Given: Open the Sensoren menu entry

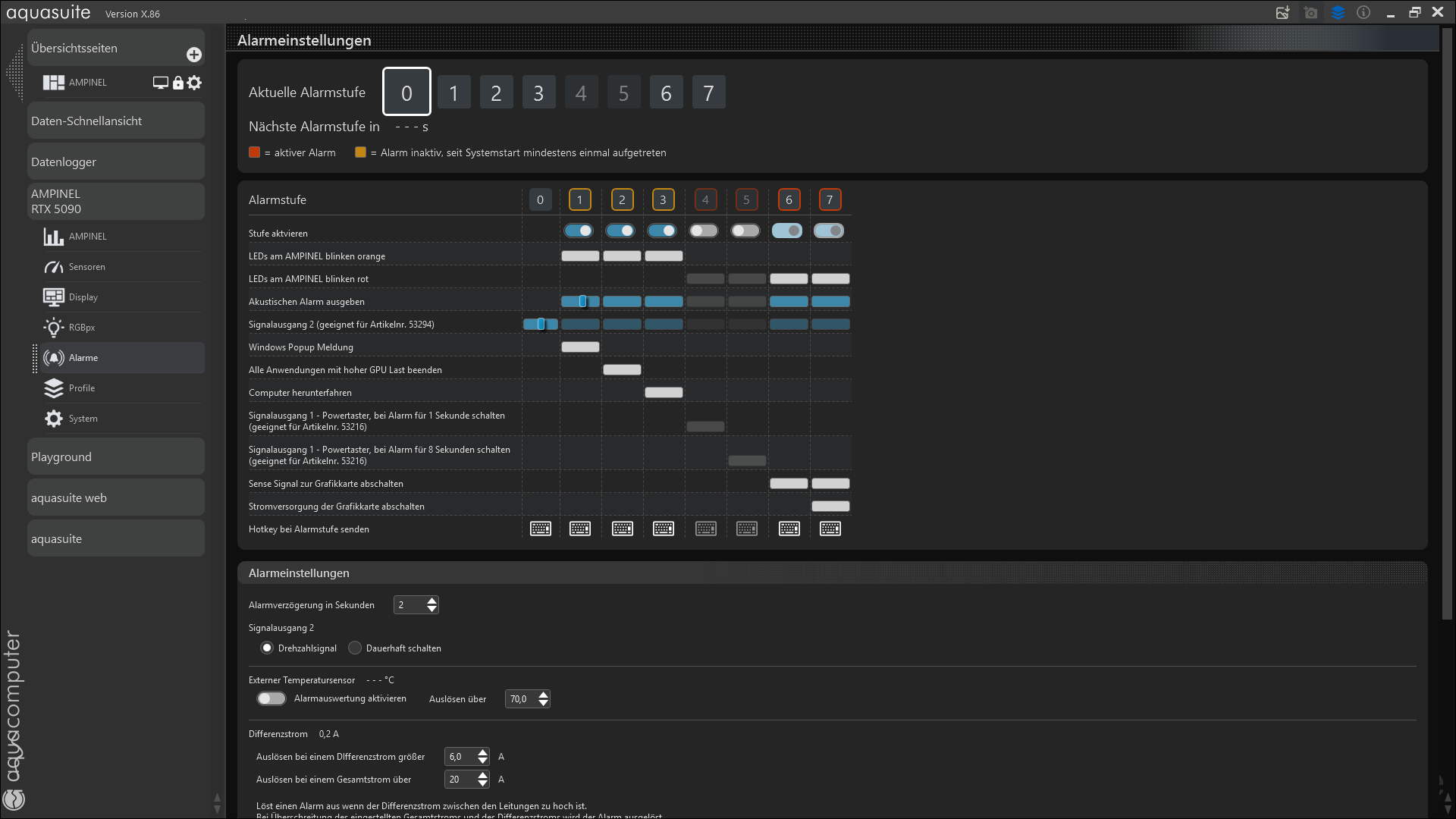Looking at the screenshot, I should tap(86, 267).
